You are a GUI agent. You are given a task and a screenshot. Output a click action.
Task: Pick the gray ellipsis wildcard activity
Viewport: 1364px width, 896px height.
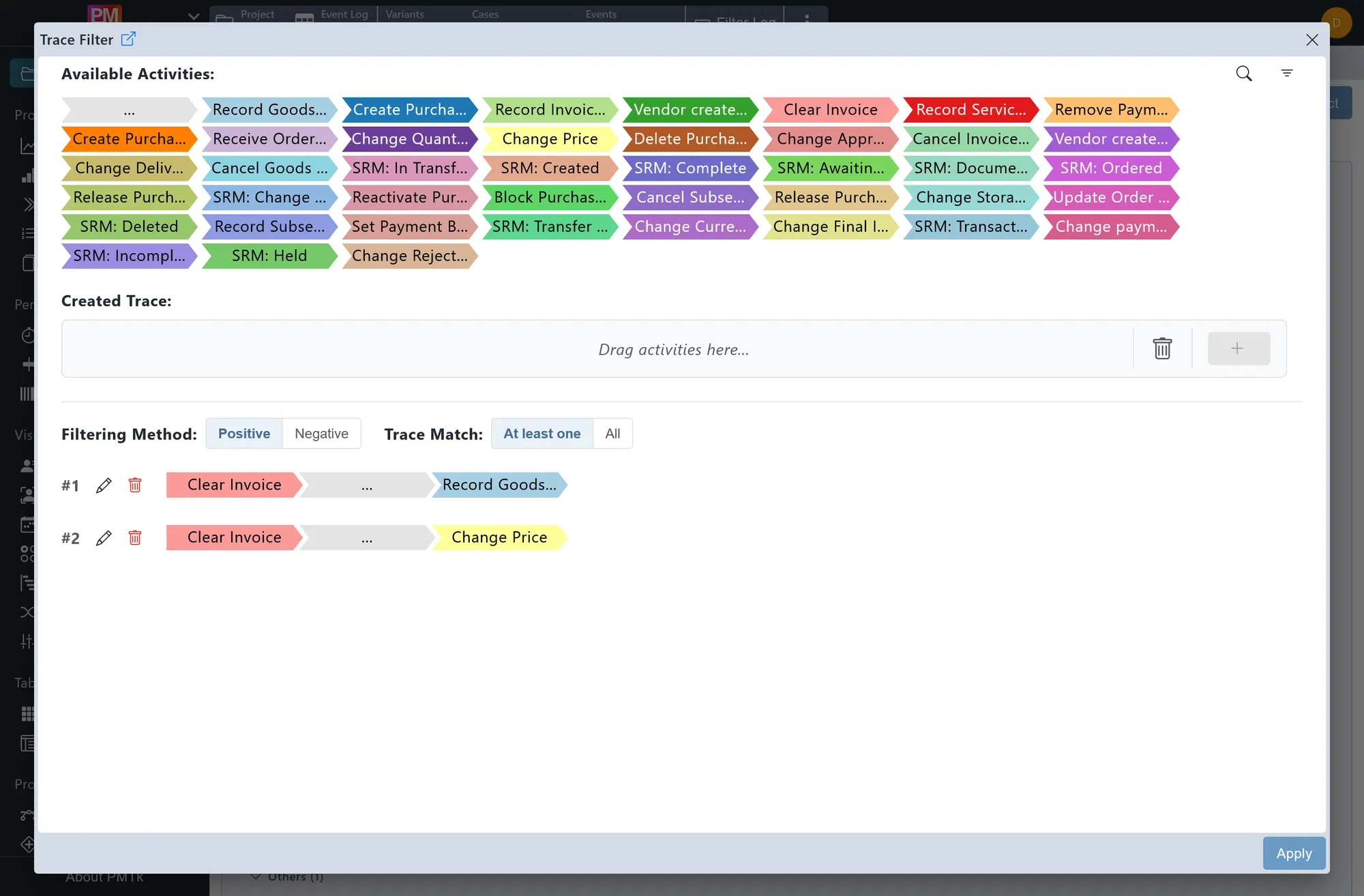coord(130,110)
